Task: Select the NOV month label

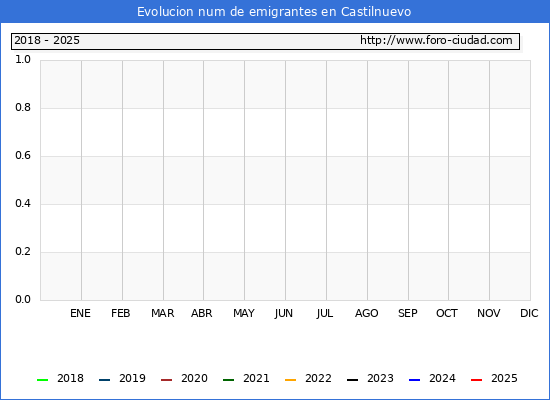Action: point(489,313)
